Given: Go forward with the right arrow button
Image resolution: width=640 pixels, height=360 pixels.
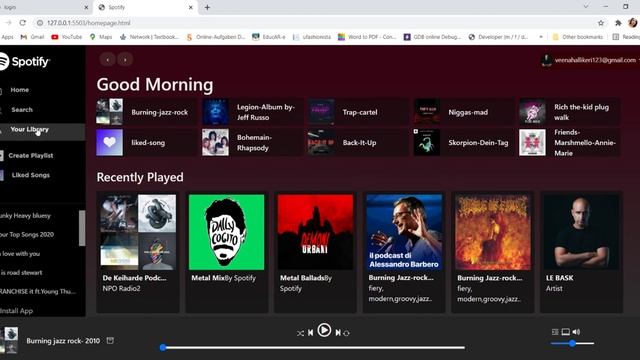Looking at the screenshot, I should coord(125,60).
